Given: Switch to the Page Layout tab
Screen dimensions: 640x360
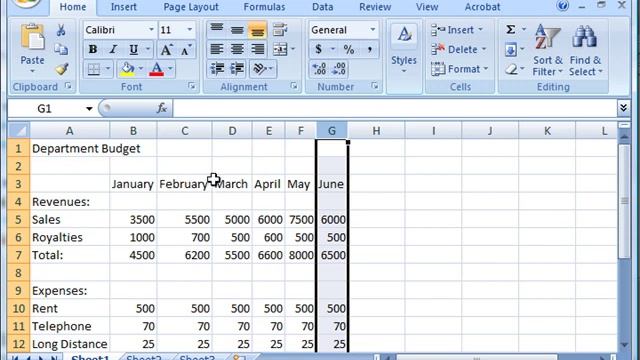Looking at the screenshot, I should coord(191,7).
